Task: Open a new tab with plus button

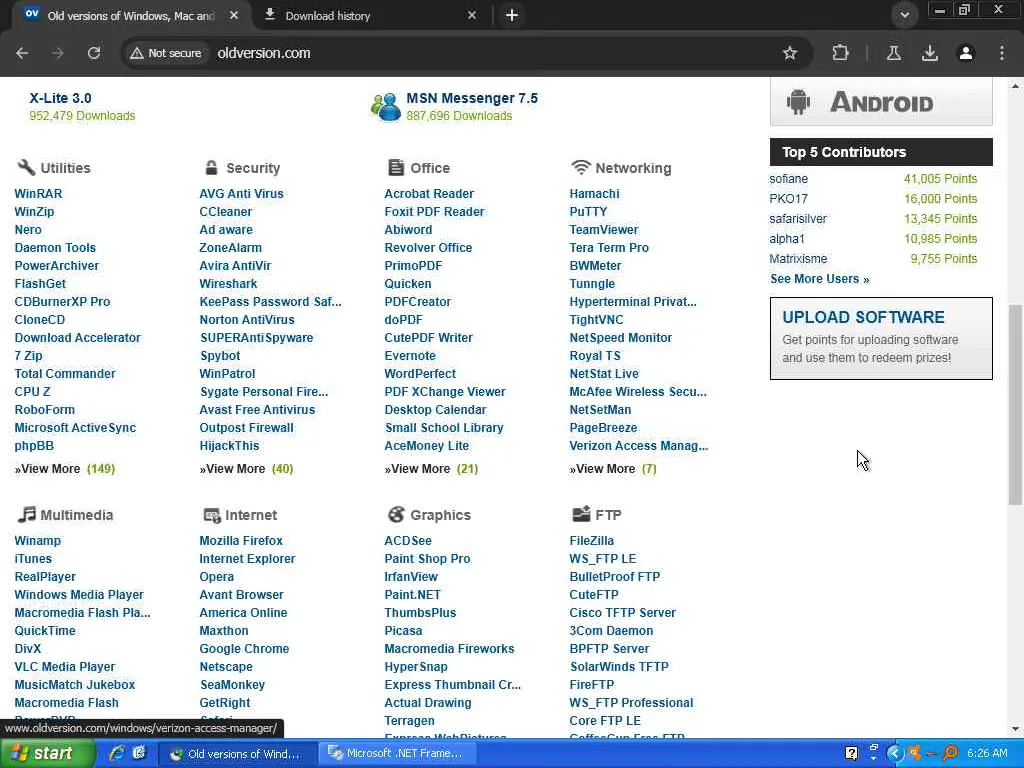Action: coord(512,15)
